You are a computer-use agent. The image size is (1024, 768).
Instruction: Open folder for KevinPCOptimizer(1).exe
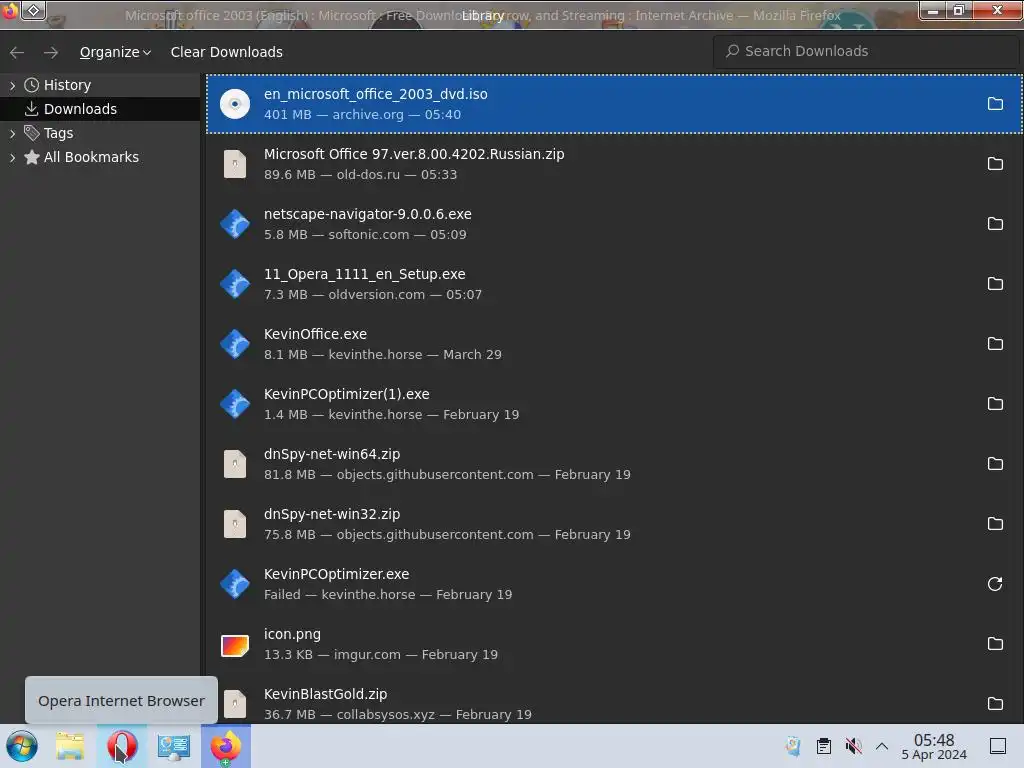click(x=995, y=404)
